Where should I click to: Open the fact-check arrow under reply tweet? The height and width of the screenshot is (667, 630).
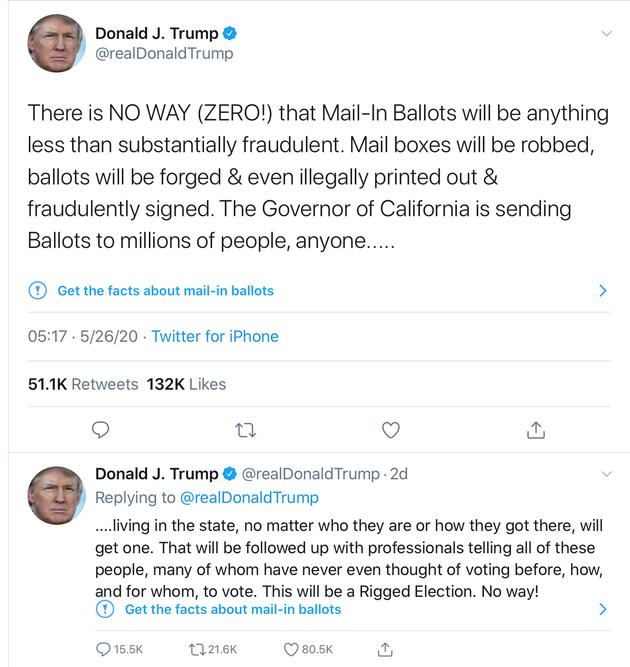click(x=602, y=609)
